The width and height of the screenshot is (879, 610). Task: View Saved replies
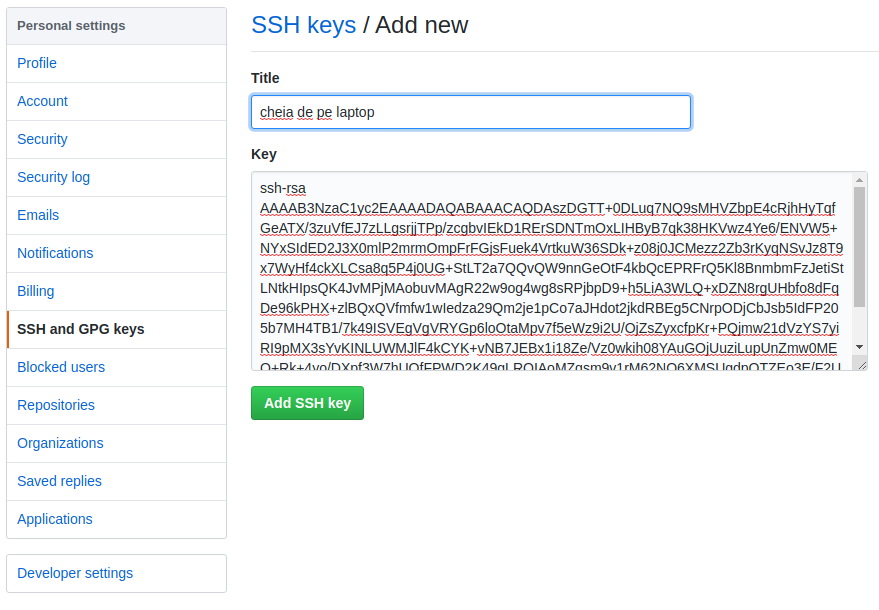60,481
